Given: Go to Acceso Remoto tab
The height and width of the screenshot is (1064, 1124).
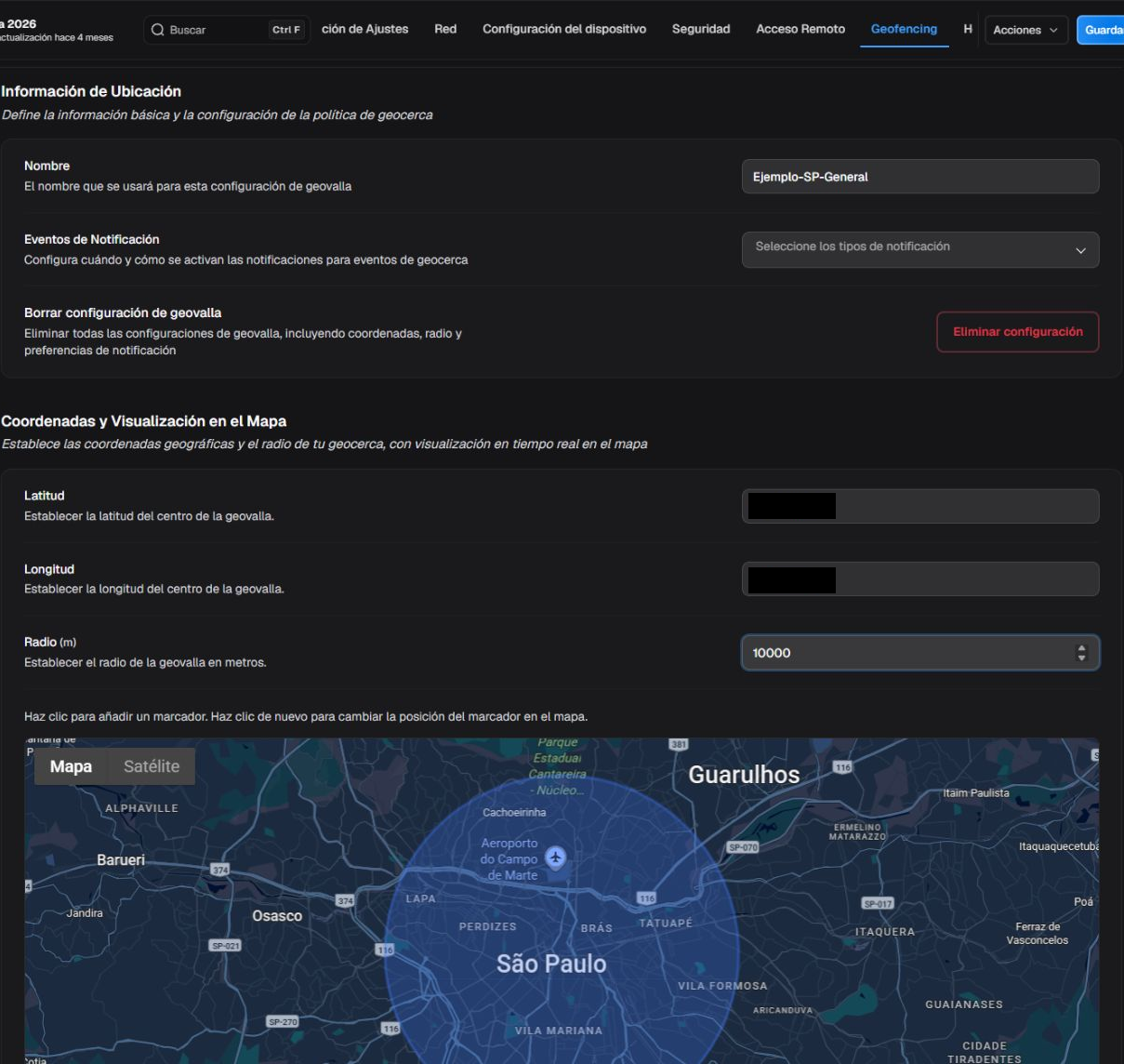Looking at the screenshot, I should tap(800, 29).
